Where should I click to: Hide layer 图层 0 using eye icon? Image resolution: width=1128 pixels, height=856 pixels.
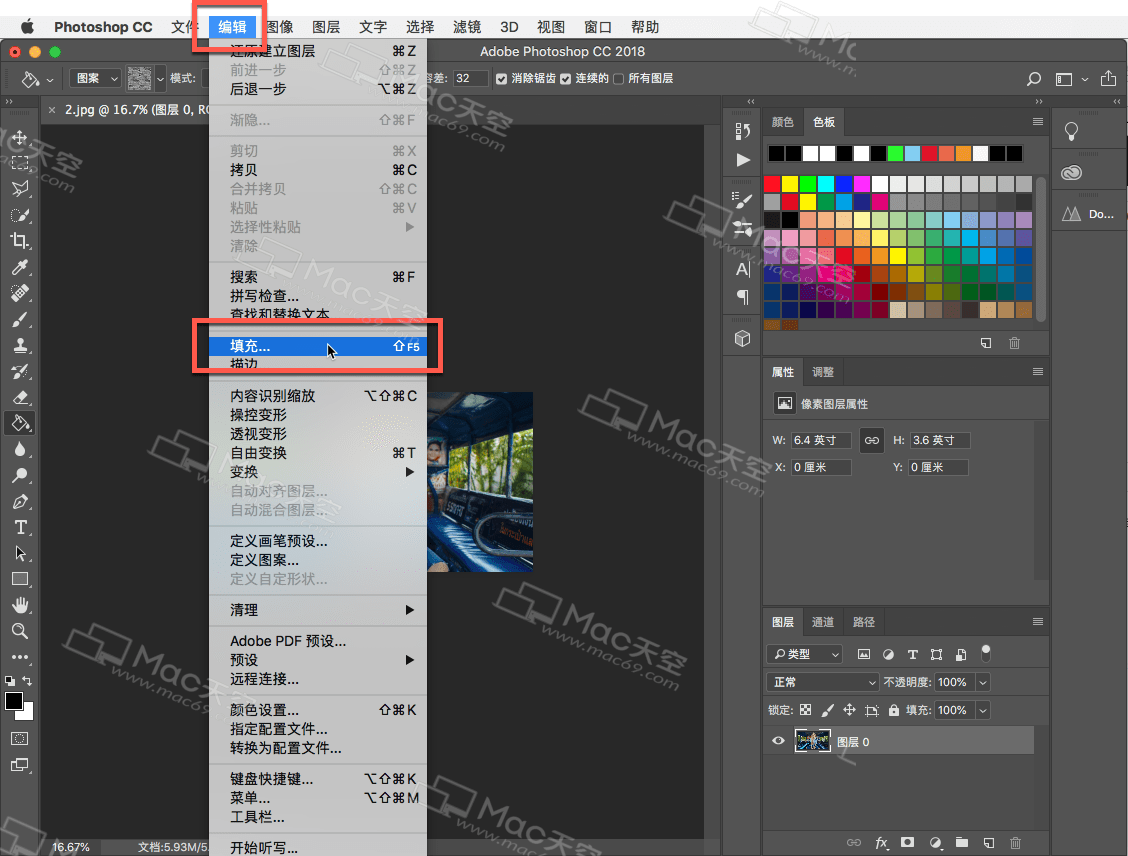coord(778,741)
